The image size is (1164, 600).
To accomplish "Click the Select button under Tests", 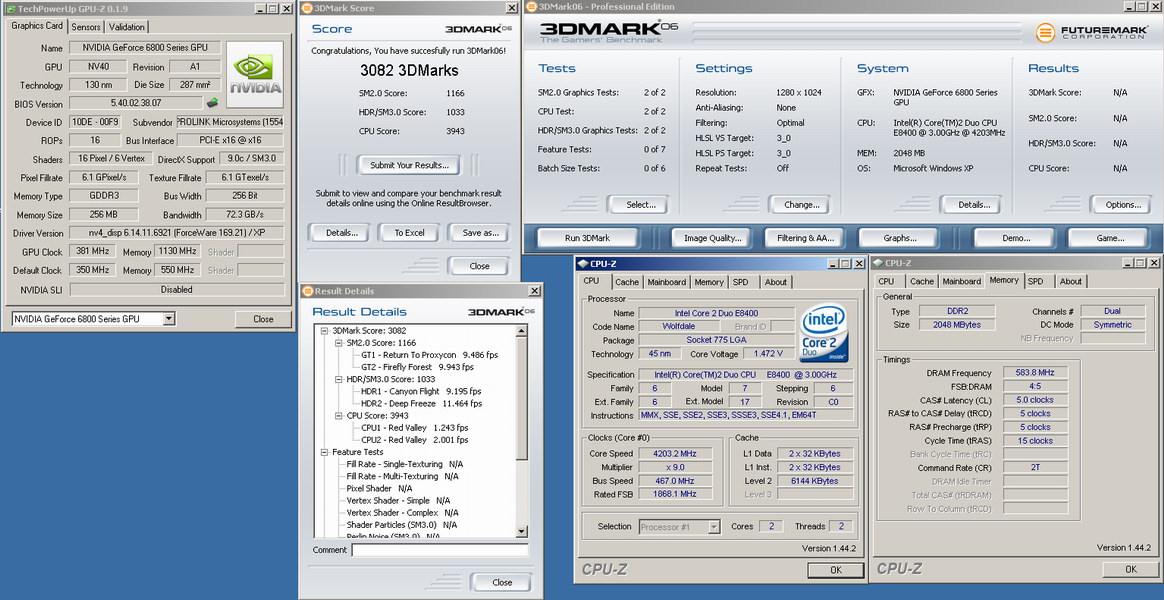I will tap(638, 204).
